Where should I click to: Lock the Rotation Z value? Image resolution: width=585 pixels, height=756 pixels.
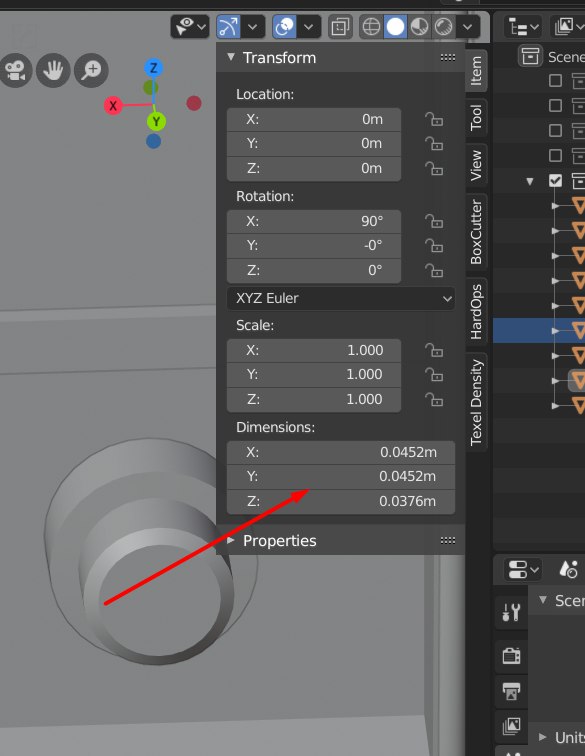434,271
